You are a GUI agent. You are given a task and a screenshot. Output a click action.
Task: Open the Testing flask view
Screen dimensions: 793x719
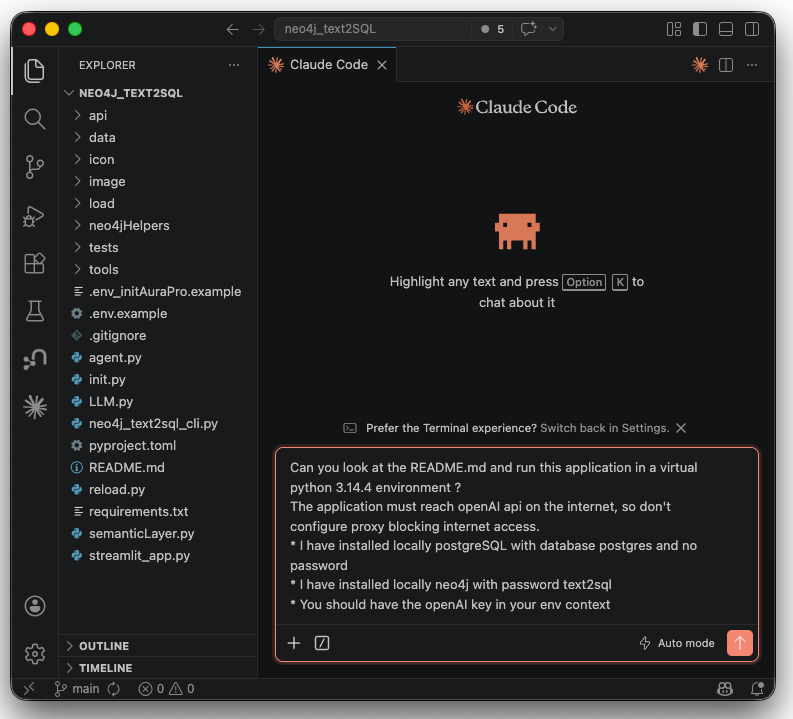[34, 310]
